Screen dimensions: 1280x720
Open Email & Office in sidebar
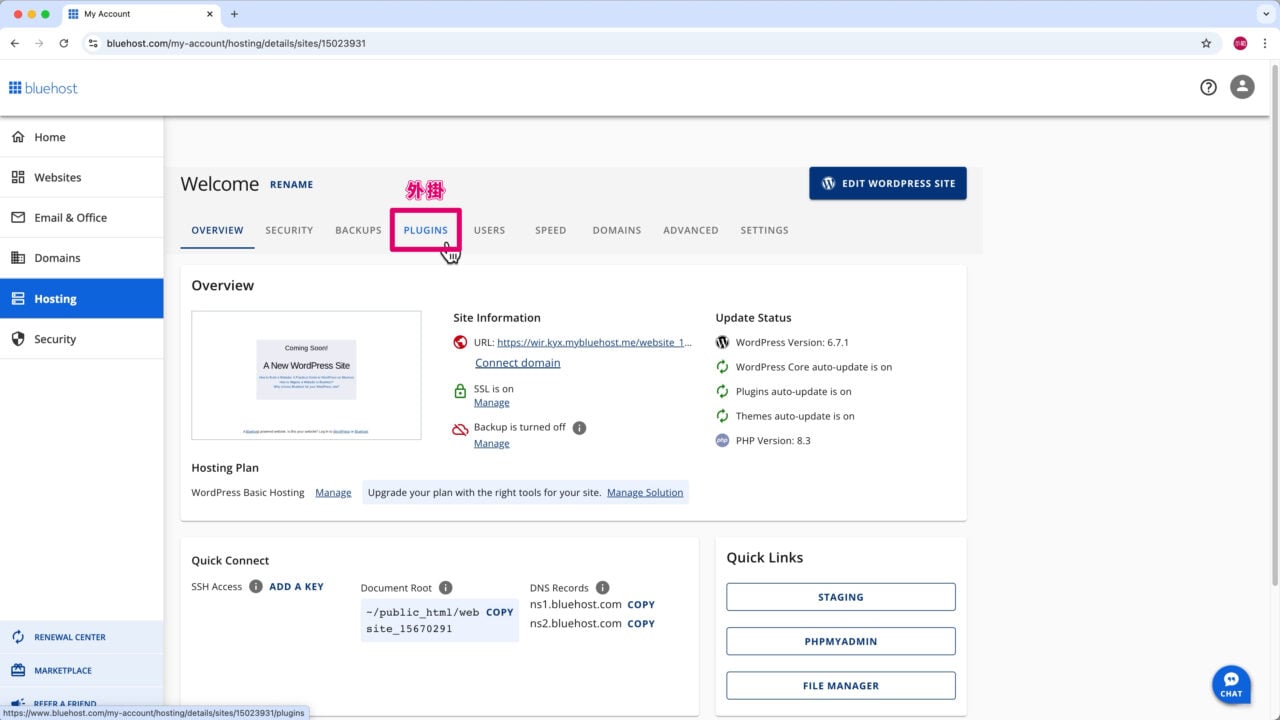81,217
